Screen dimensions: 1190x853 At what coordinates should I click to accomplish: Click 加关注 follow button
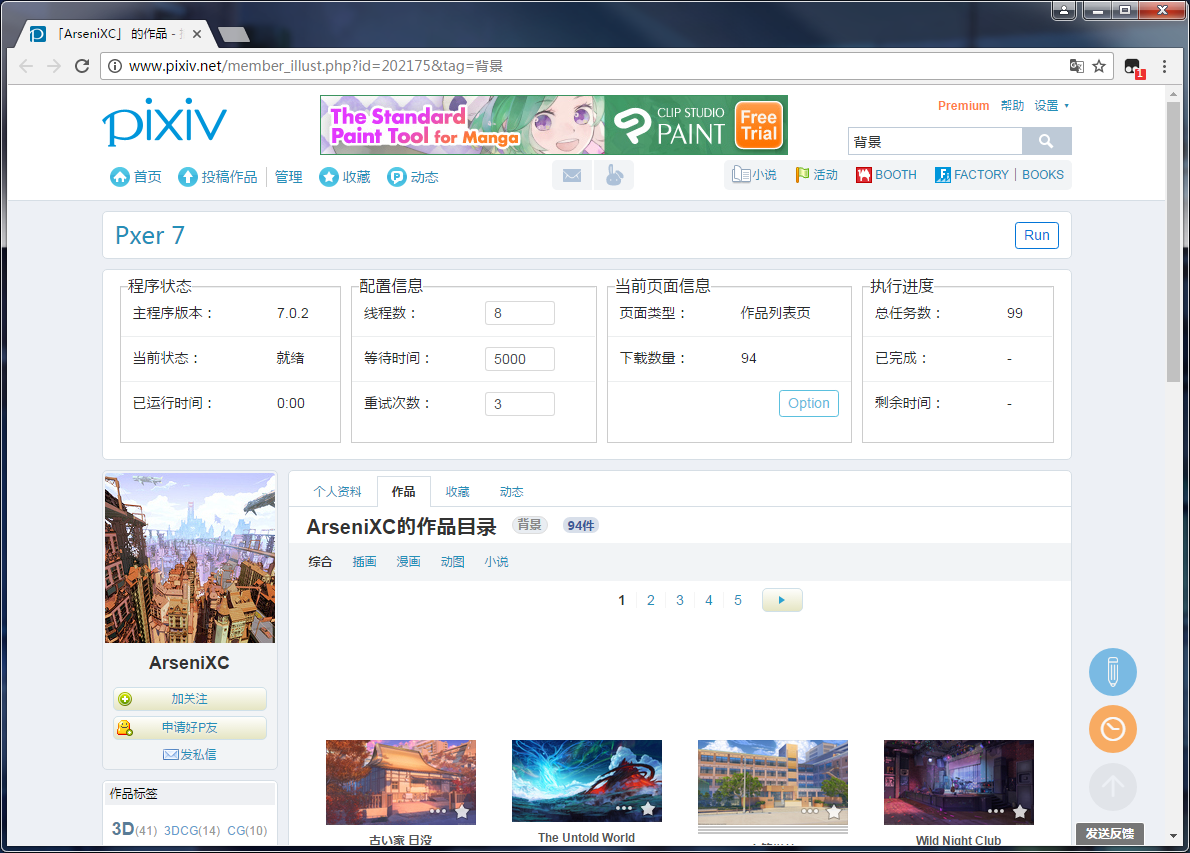coord(190,699)
